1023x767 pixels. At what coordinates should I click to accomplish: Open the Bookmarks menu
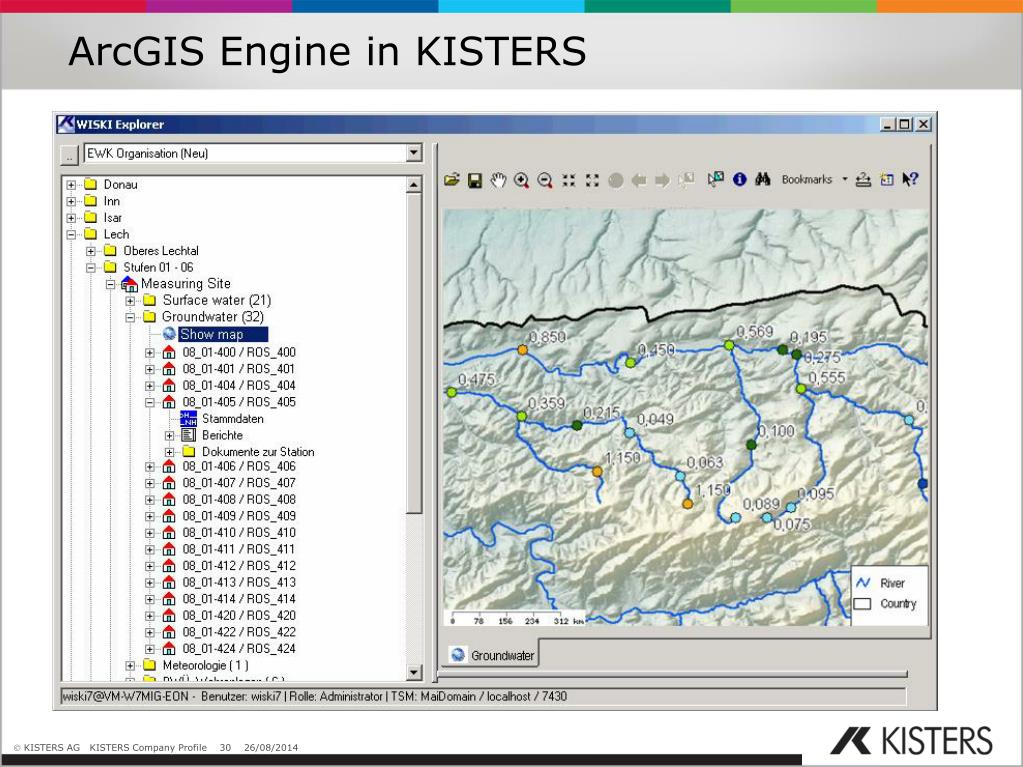point(807,179)
